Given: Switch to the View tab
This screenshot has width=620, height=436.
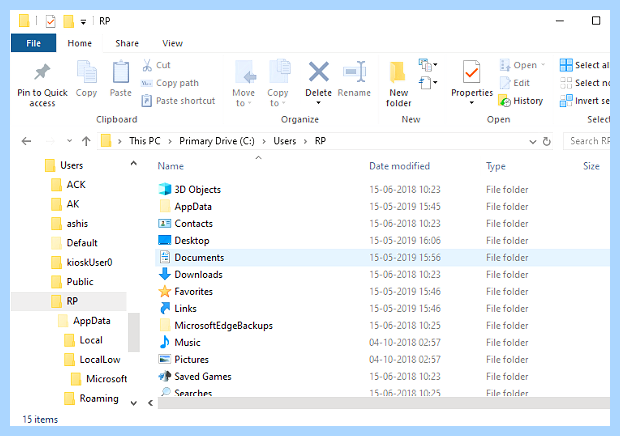Looking at the screenshot, I should tap(172, 43).
